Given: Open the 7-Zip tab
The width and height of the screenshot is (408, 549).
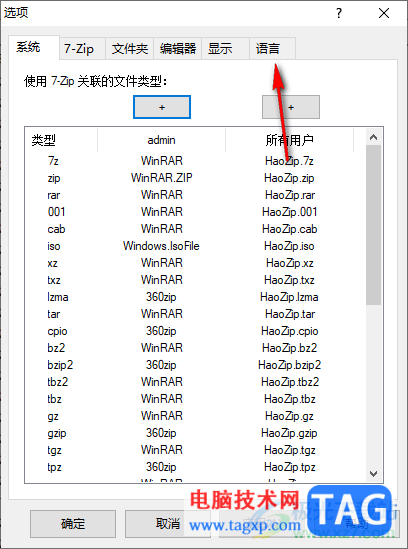Looking at the screenshot, I should (x=82, y=49).
